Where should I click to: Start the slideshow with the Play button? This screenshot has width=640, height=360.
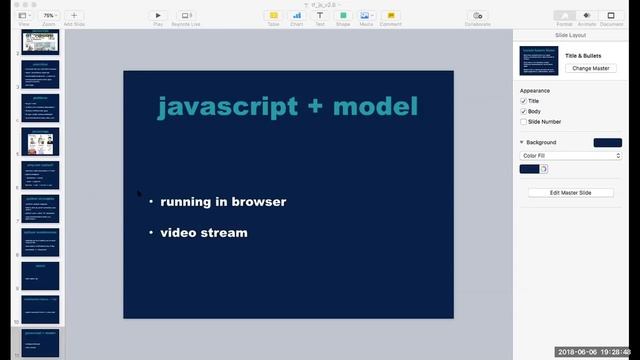pos(158,16)
